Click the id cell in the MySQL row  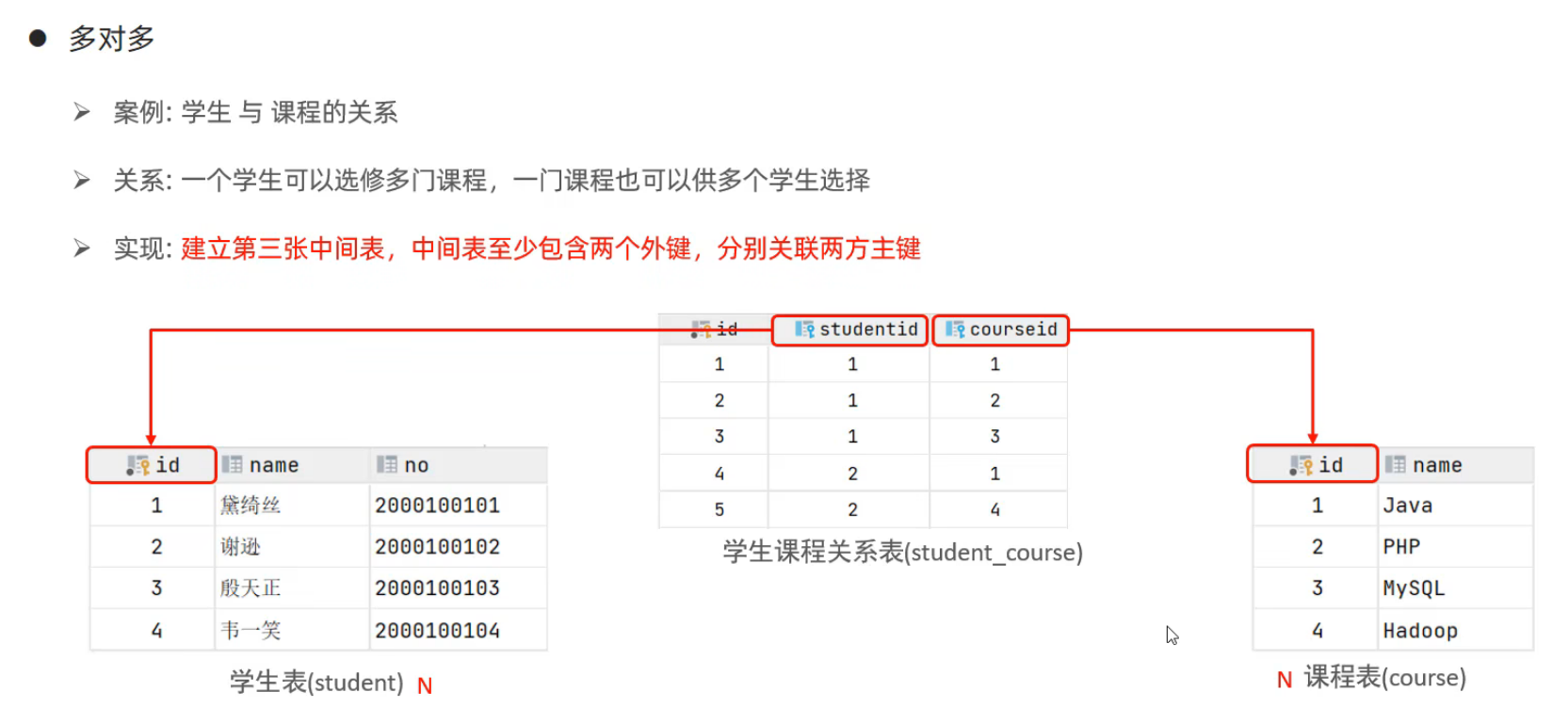(1317, 588)
